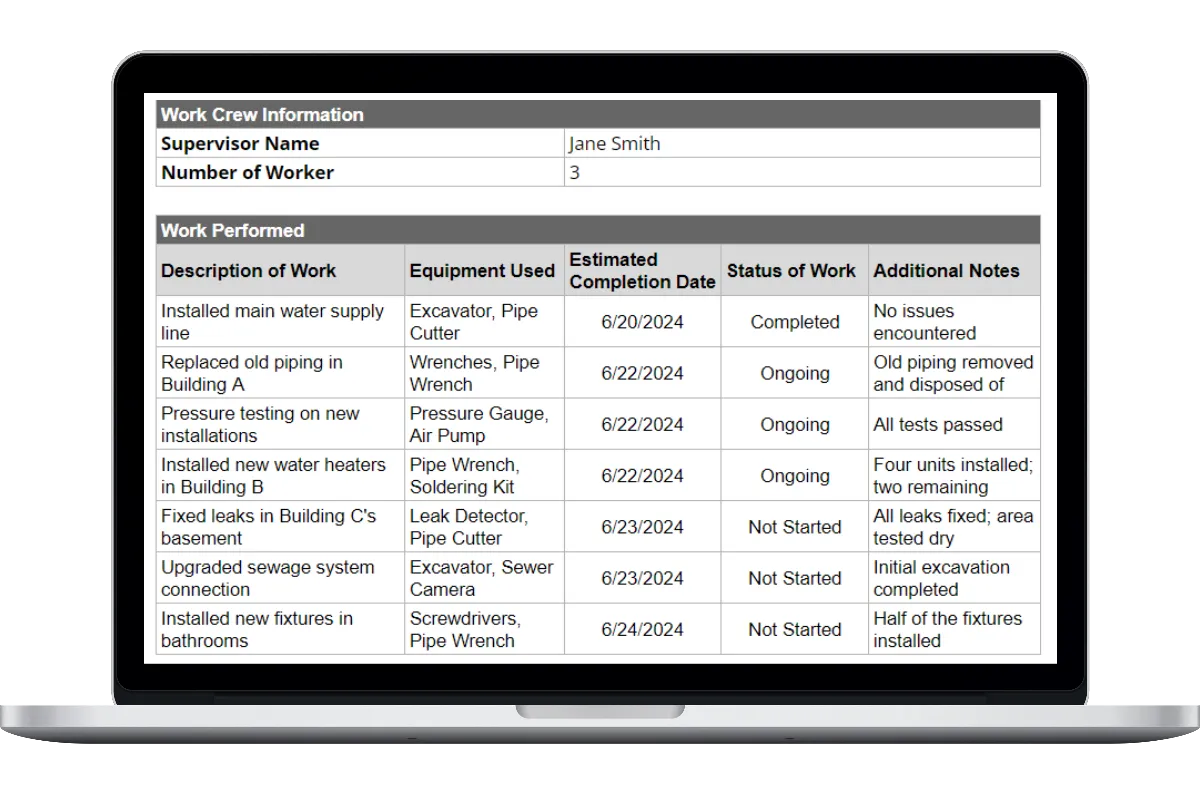
Task: Click the 'All tests passed' notes cell
Action: tap(938, 425)
